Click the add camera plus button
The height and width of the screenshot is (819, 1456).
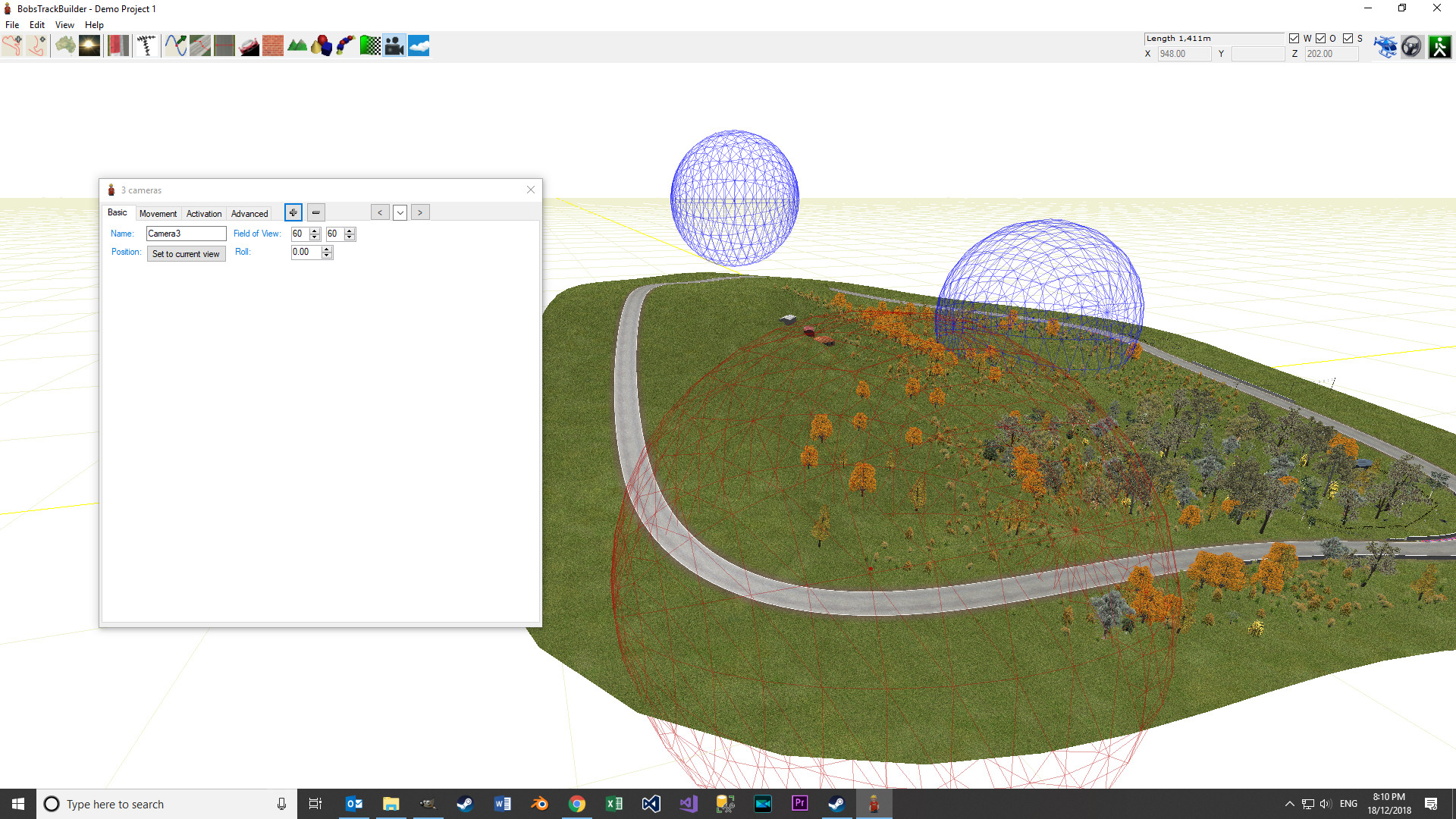[x=293, y=212]
